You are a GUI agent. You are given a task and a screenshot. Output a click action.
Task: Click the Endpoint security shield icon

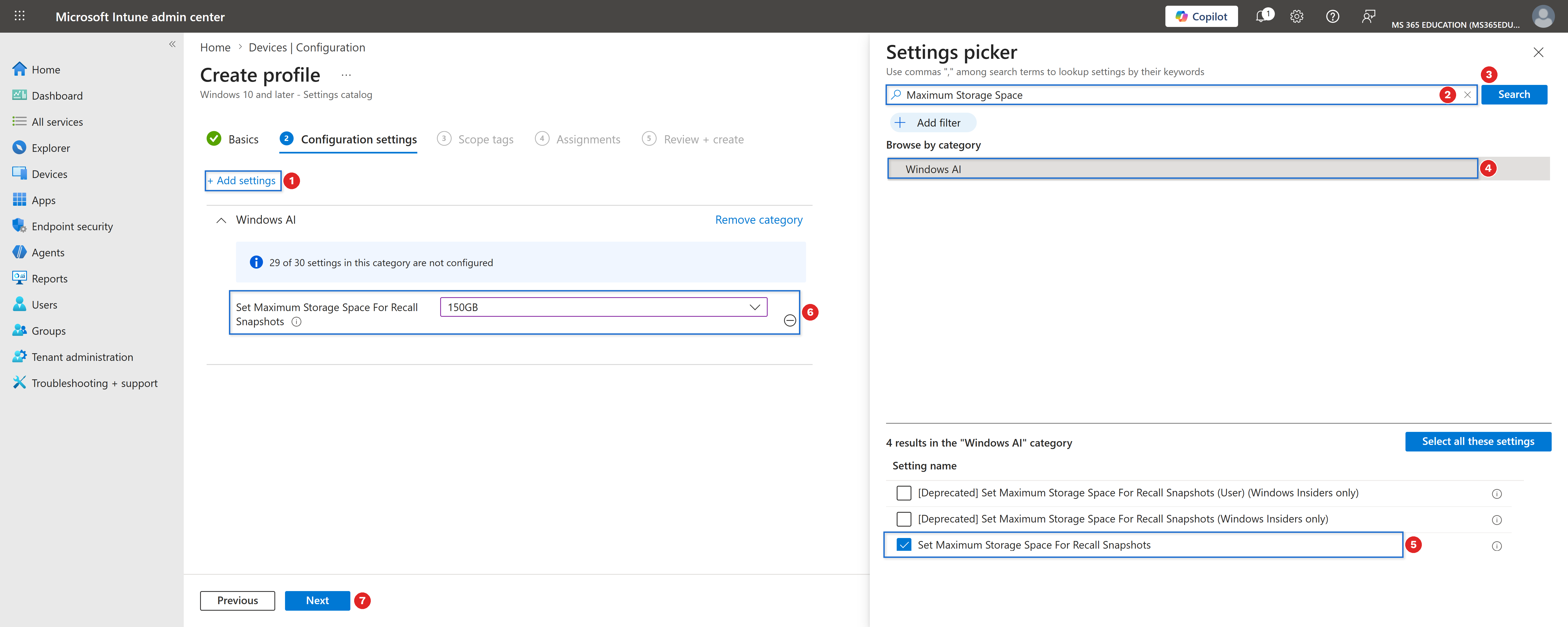tap(20, 226)
